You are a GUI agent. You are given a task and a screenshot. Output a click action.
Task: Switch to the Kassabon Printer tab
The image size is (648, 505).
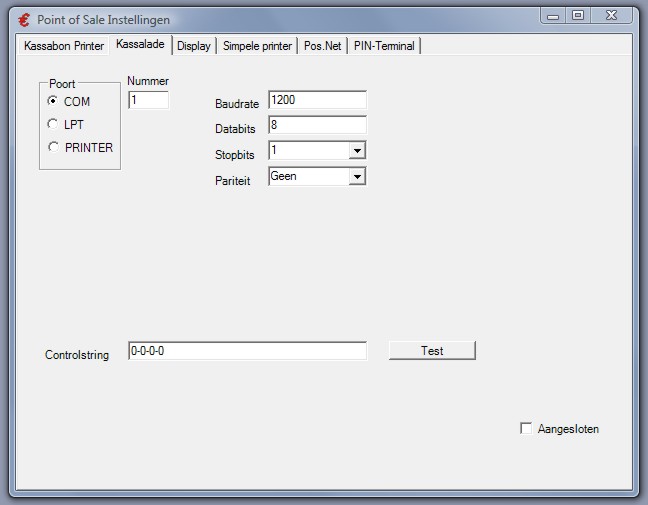click(x=64, y=46)
